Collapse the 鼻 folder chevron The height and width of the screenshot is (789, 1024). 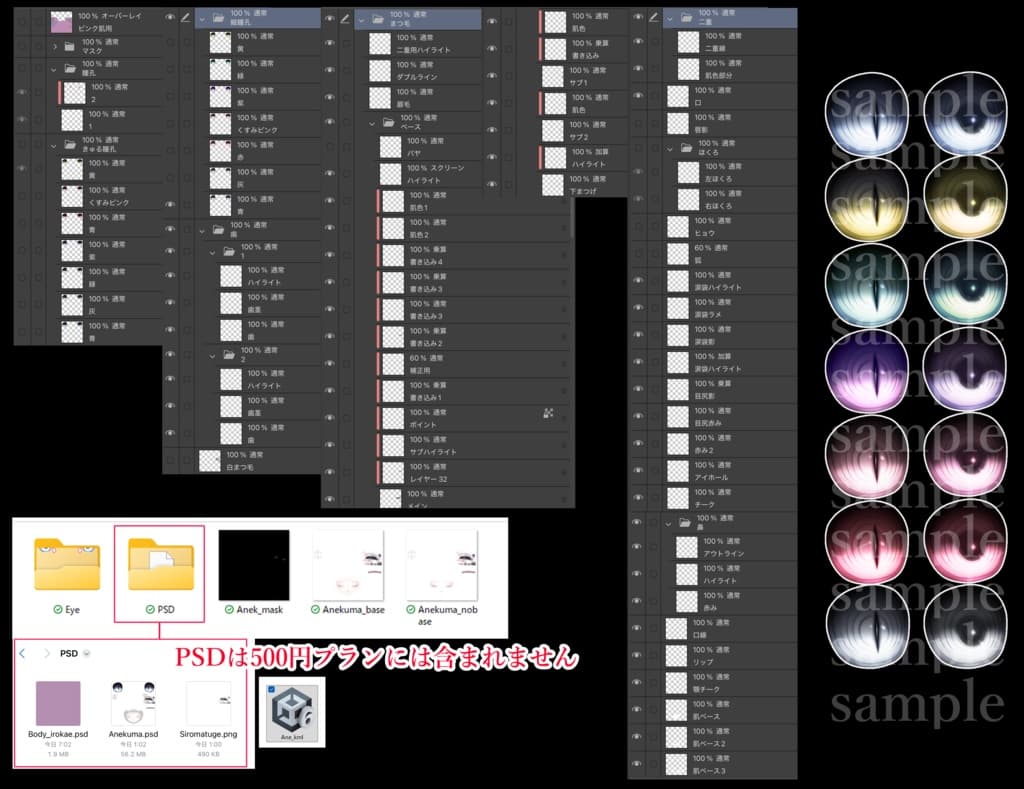coord(669,523)
